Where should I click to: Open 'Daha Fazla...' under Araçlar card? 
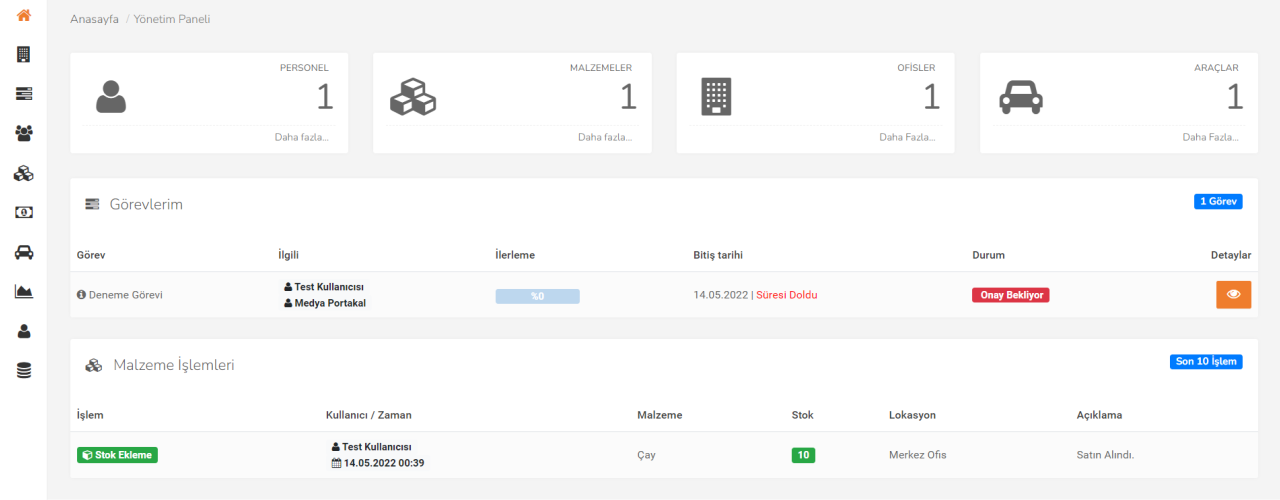pyautogui.click(x=1210, y=137)
